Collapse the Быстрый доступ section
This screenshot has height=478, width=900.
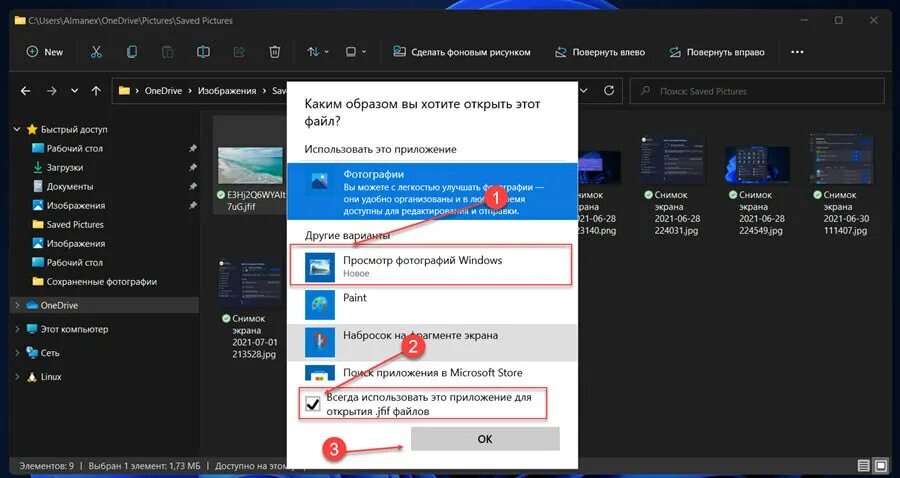point(17,130)
